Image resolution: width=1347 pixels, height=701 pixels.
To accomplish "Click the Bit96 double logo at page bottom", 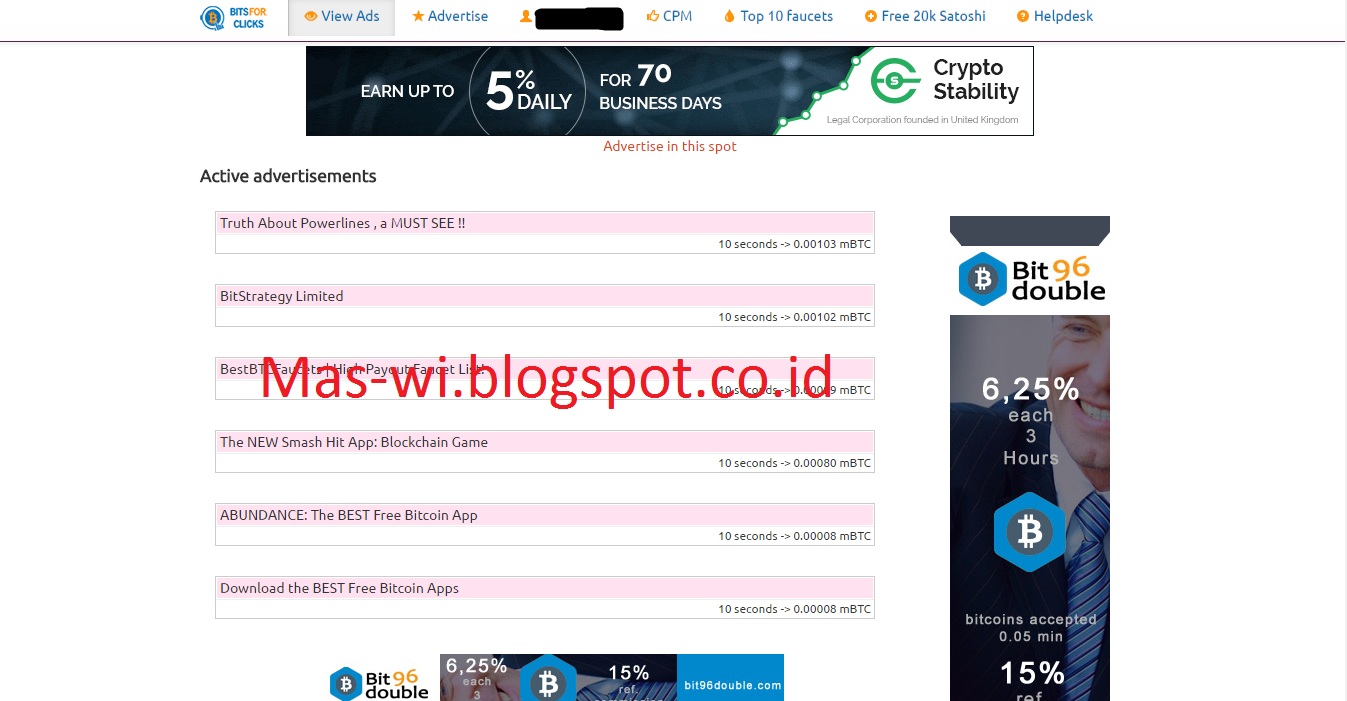I will coord(379,683).
